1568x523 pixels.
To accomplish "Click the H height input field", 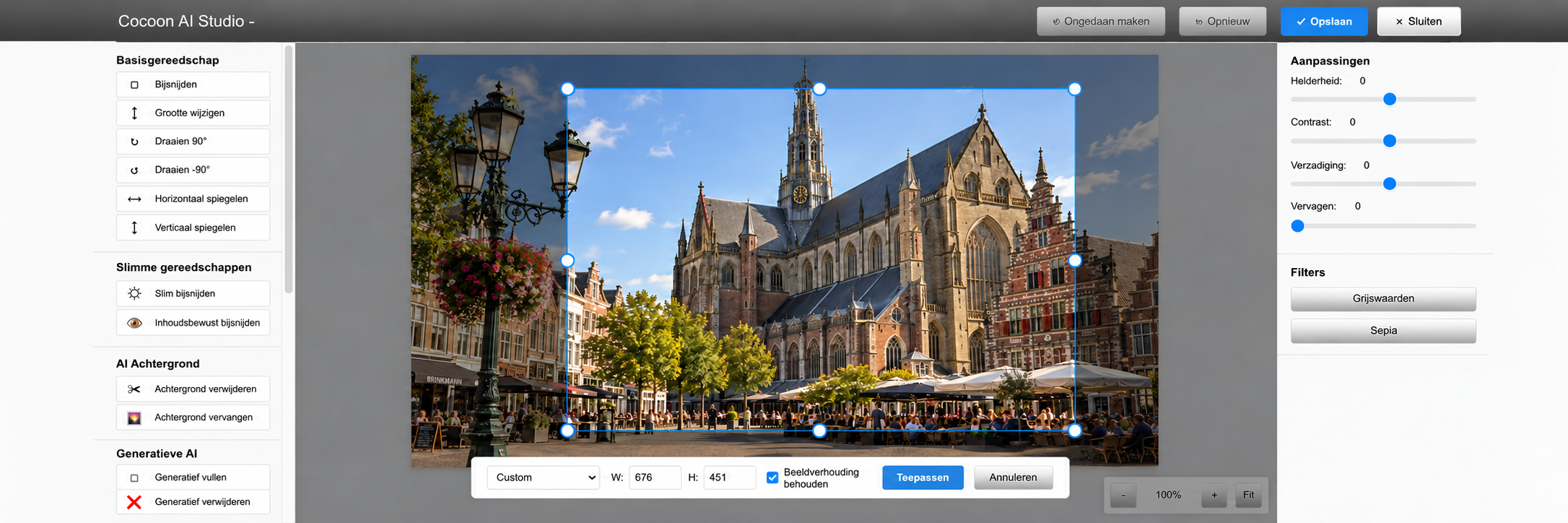I will pyautogui.click(x=730, y=477).
